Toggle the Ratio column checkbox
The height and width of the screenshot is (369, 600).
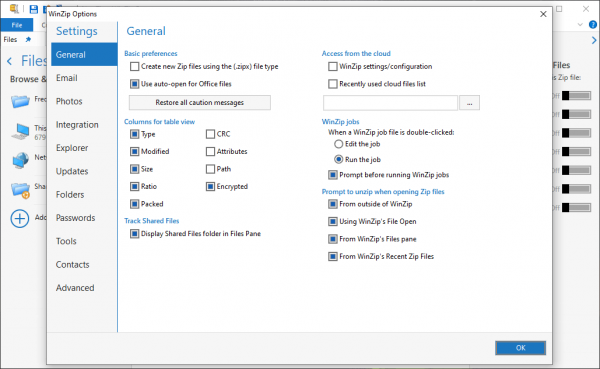134,186
